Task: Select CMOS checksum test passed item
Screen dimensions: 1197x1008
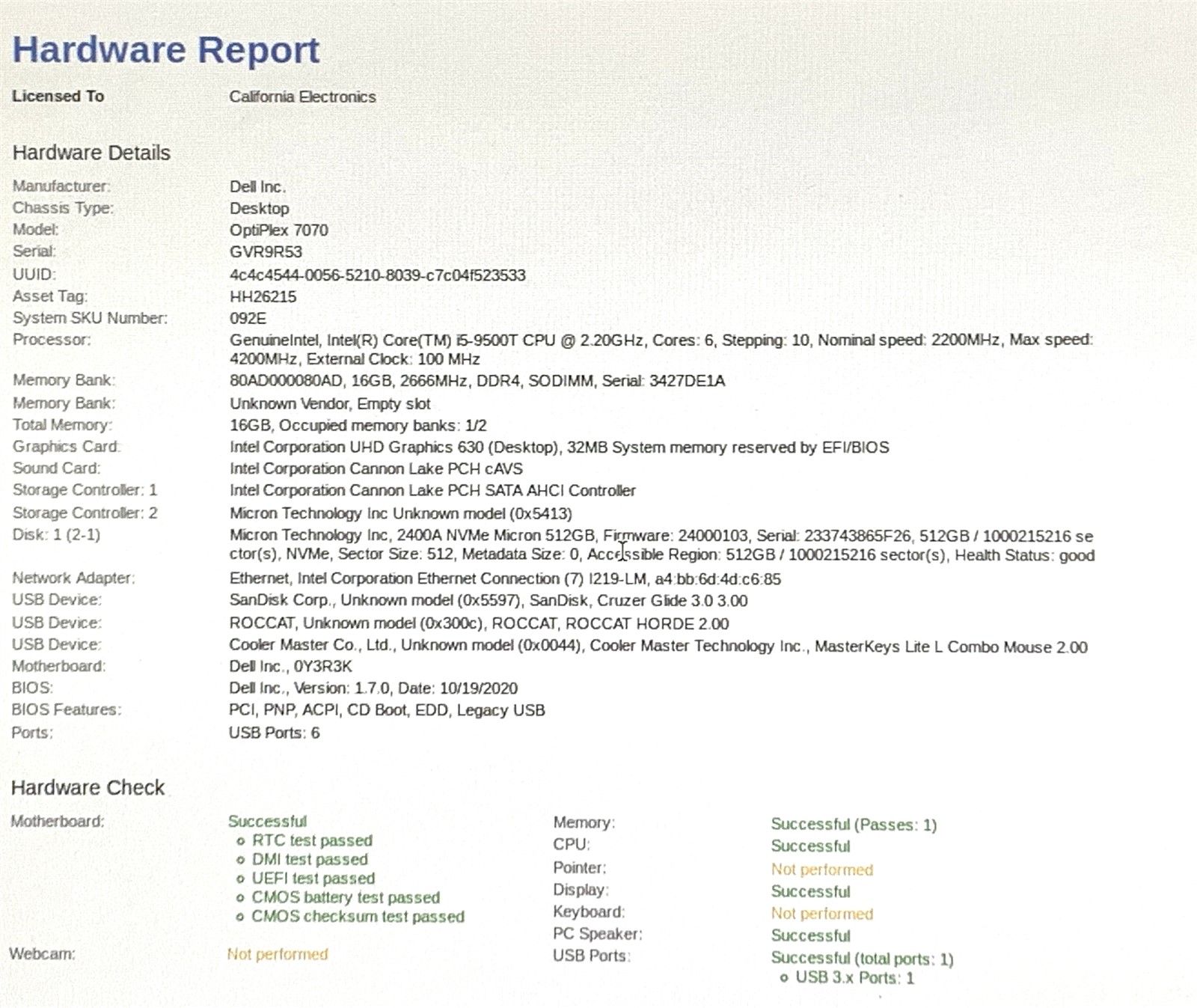Action: point(358,917)
